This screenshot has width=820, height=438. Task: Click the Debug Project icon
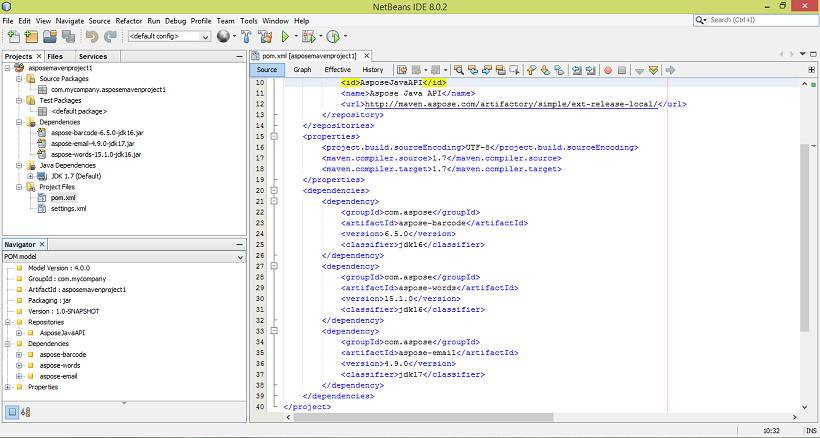(x=309, y=36)
